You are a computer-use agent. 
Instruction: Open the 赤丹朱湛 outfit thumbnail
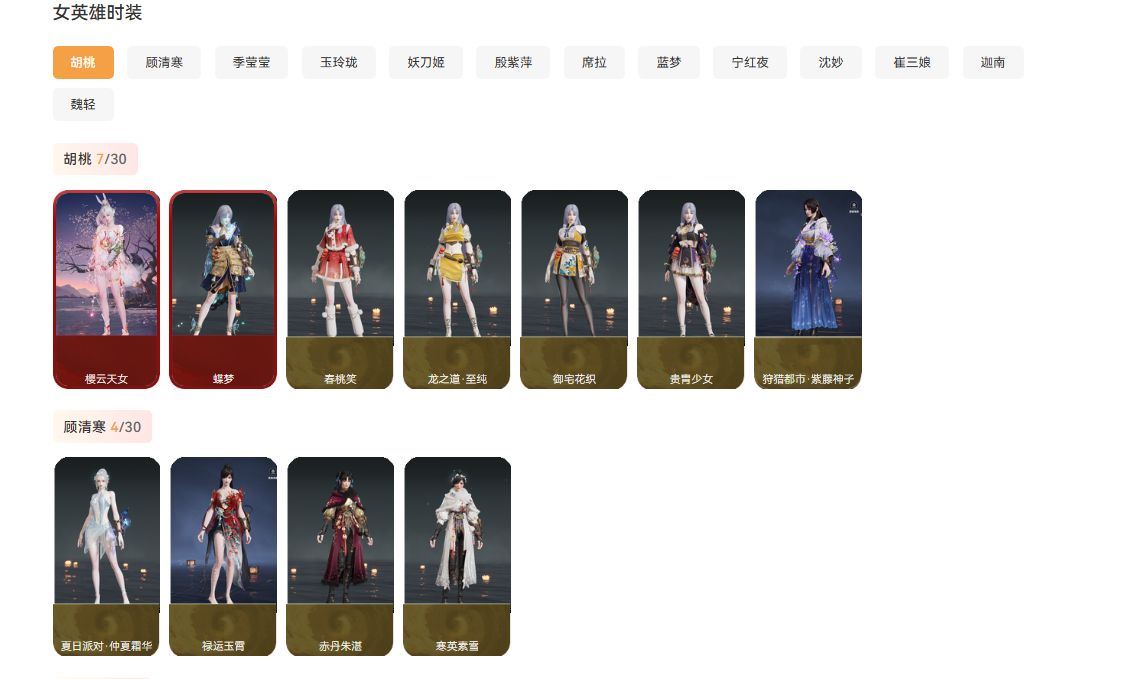tap(341, 556)
